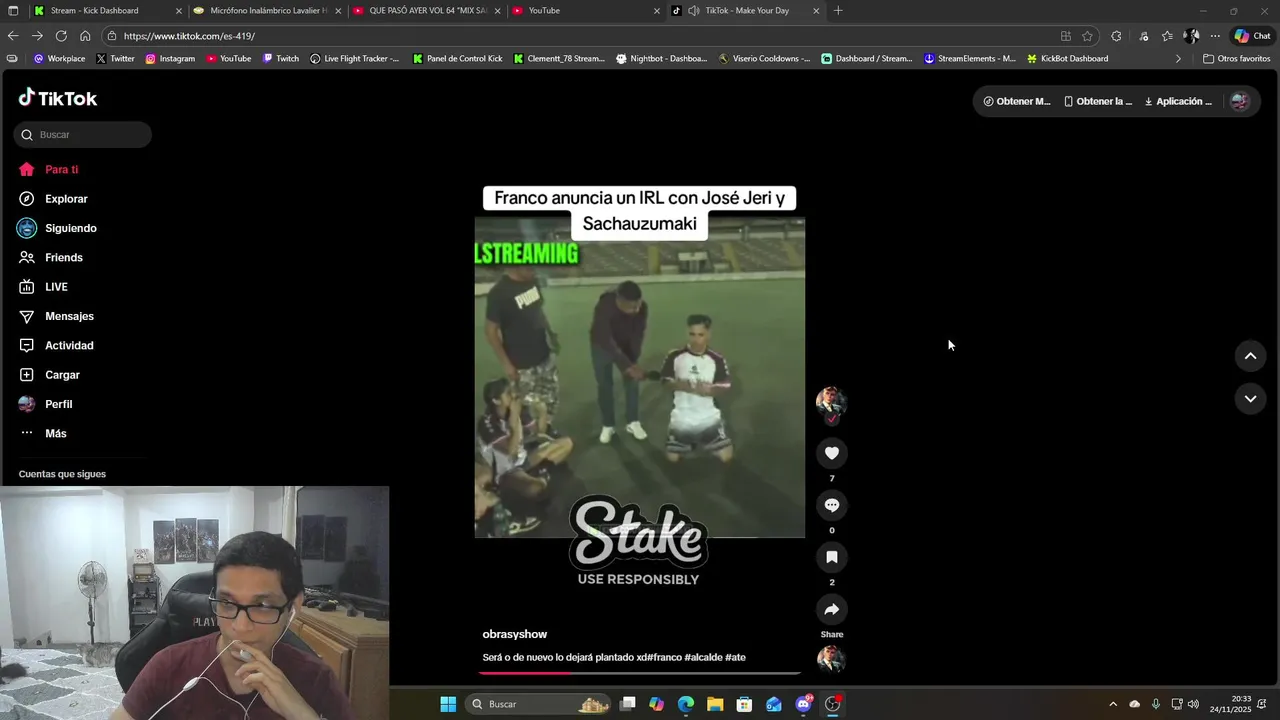Close the TikTok - Make Your Day tab
The image size is (1280, 720).
(816, 11)
